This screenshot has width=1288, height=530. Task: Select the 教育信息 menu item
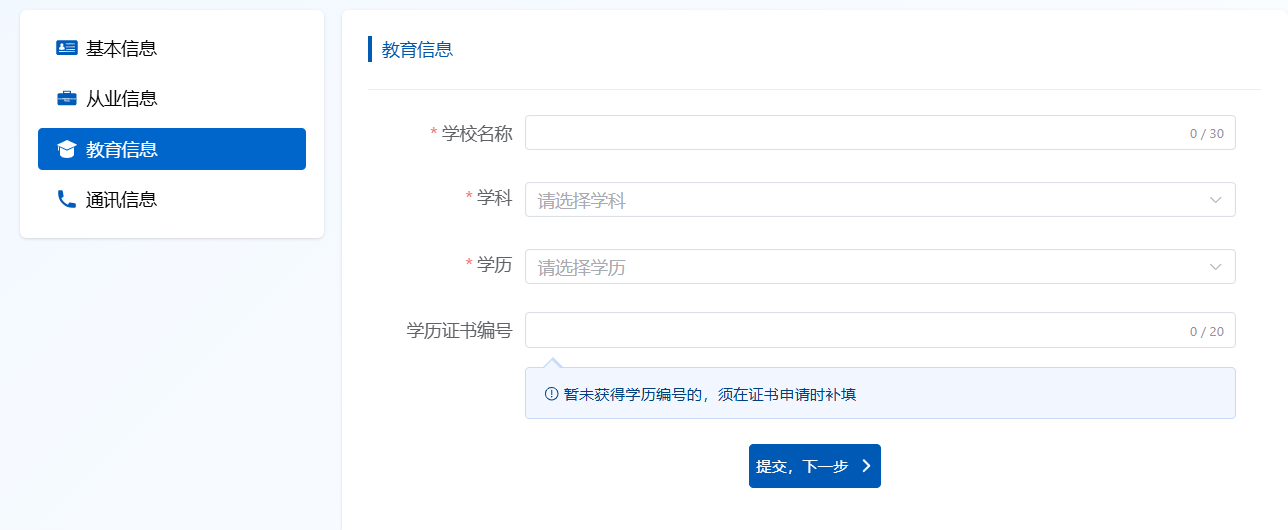pyautogui.click(x=121, y=150)
